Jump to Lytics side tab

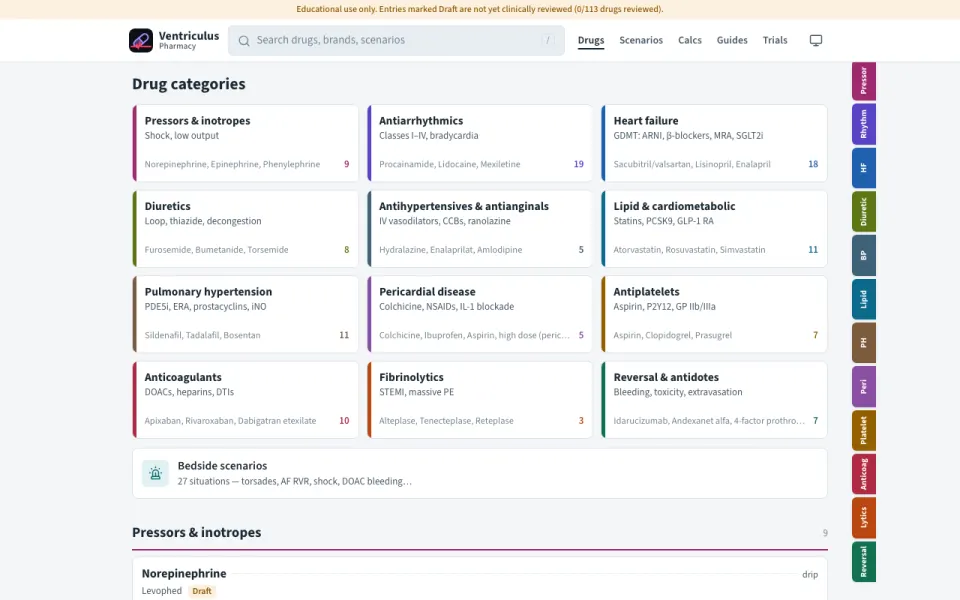coord(864,517)
